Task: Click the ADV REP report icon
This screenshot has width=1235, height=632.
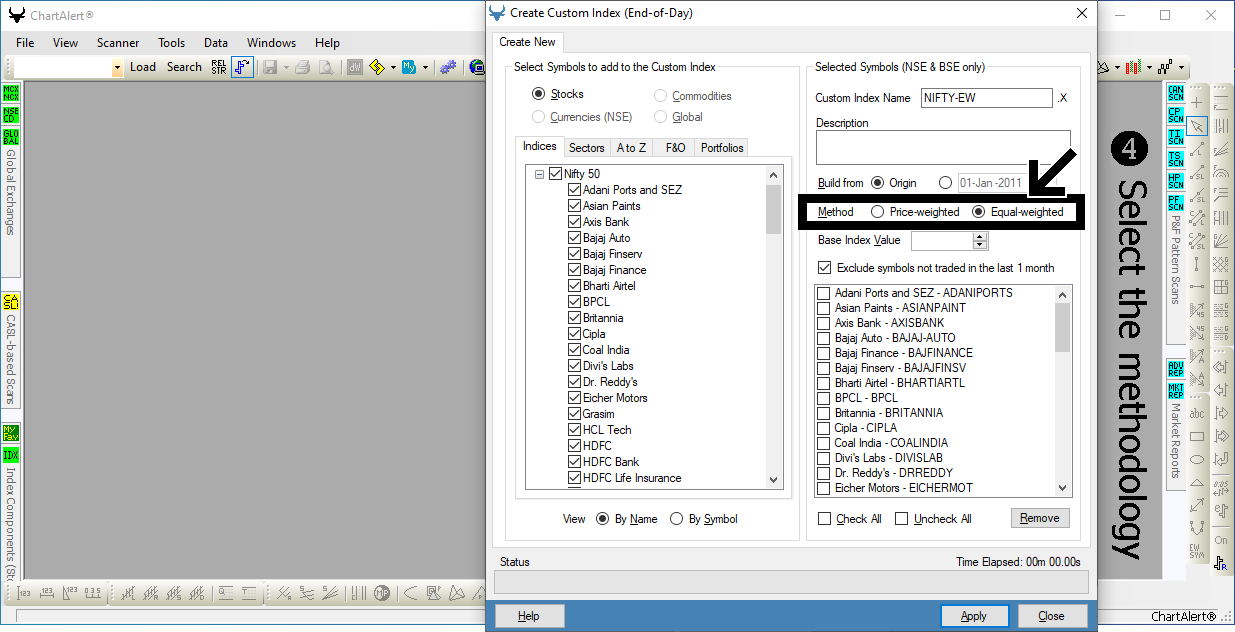Action: (1175, 368)
